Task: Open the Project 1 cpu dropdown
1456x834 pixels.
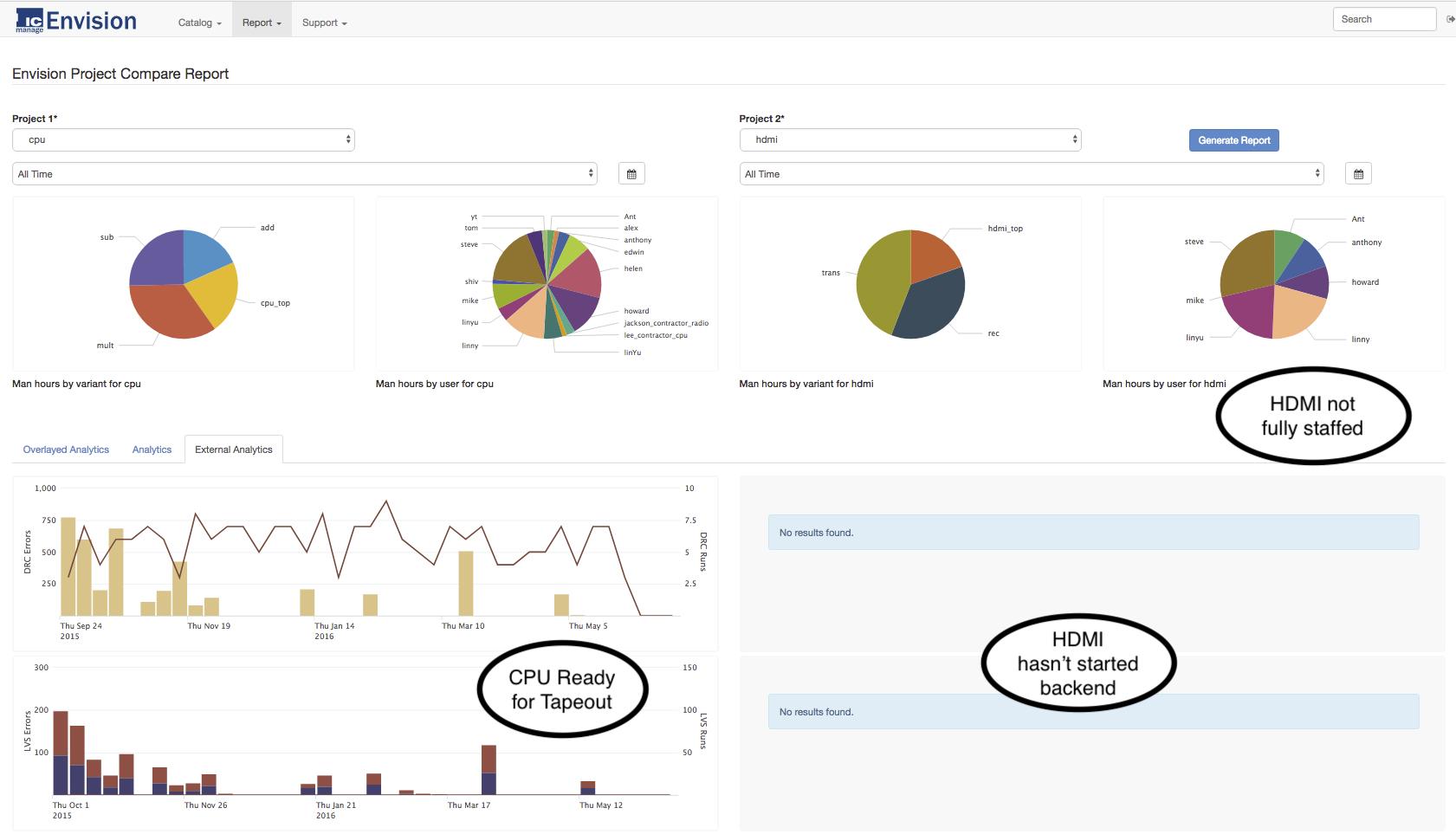Action: [184, 139]
